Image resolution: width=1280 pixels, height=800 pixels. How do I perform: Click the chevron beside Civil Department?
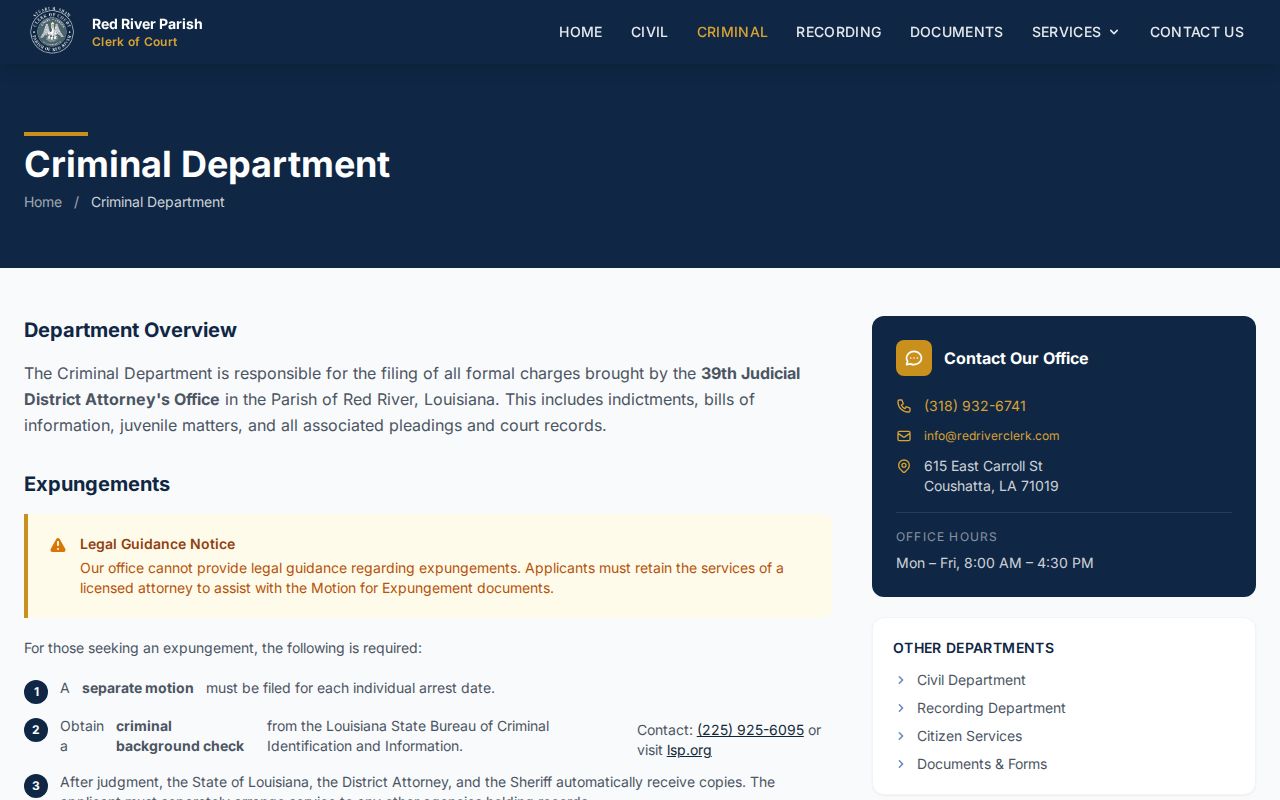pos(901,680)
